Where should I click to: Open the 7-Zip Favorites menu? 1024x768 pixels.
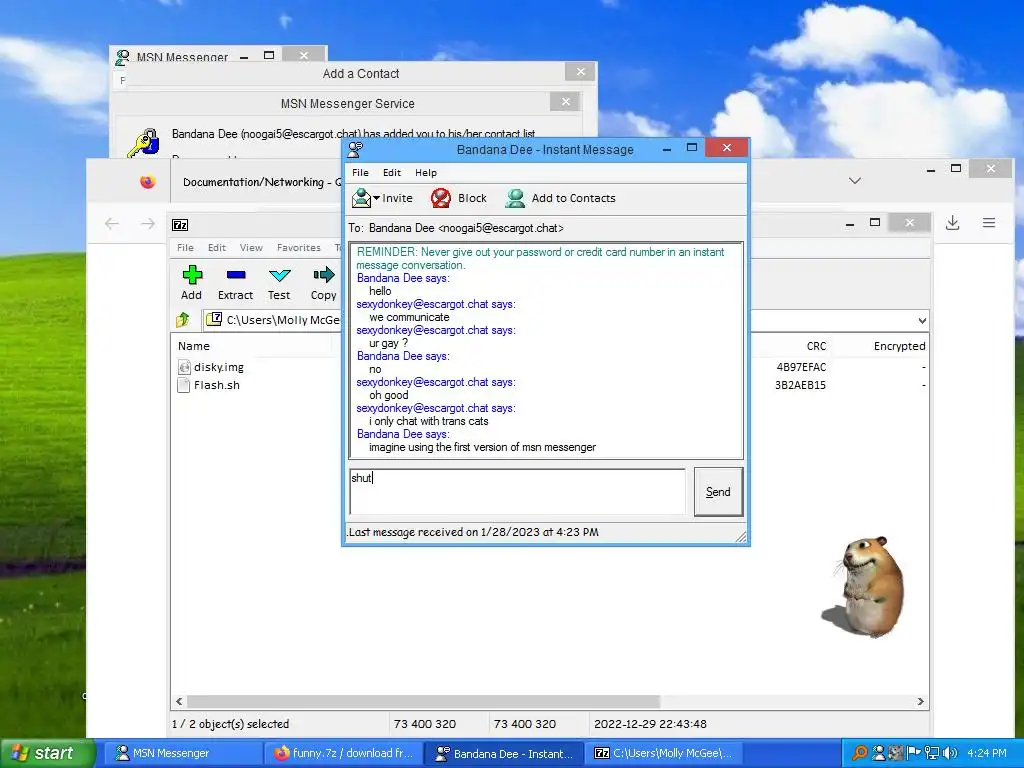pos(298,248)
